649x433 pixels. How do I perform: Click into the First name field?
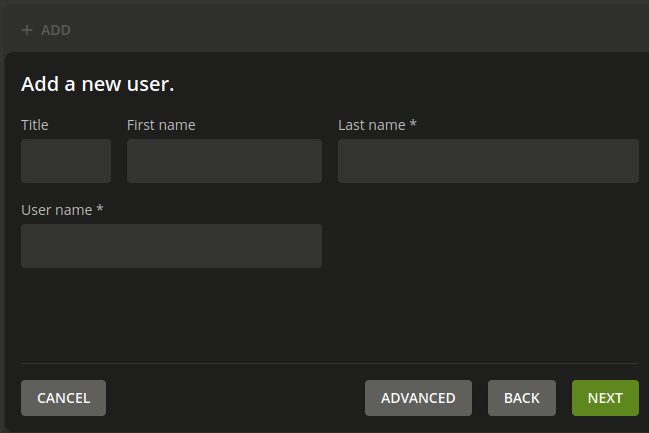pos(224,161)
